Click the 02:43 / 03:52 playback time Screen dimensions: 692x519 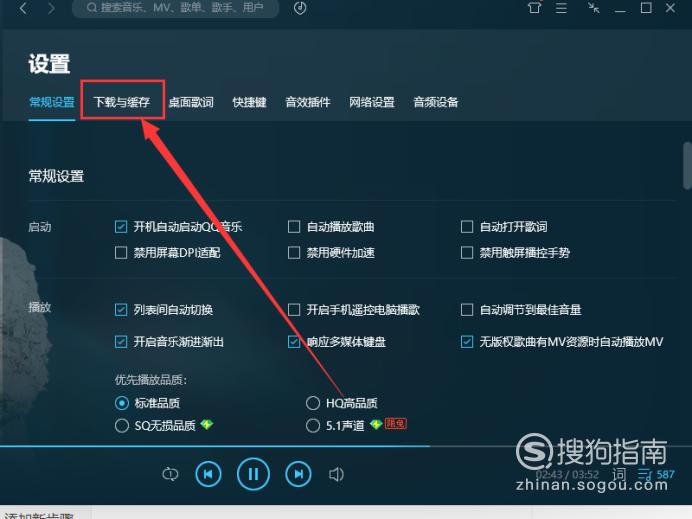(x=568, y=475)
